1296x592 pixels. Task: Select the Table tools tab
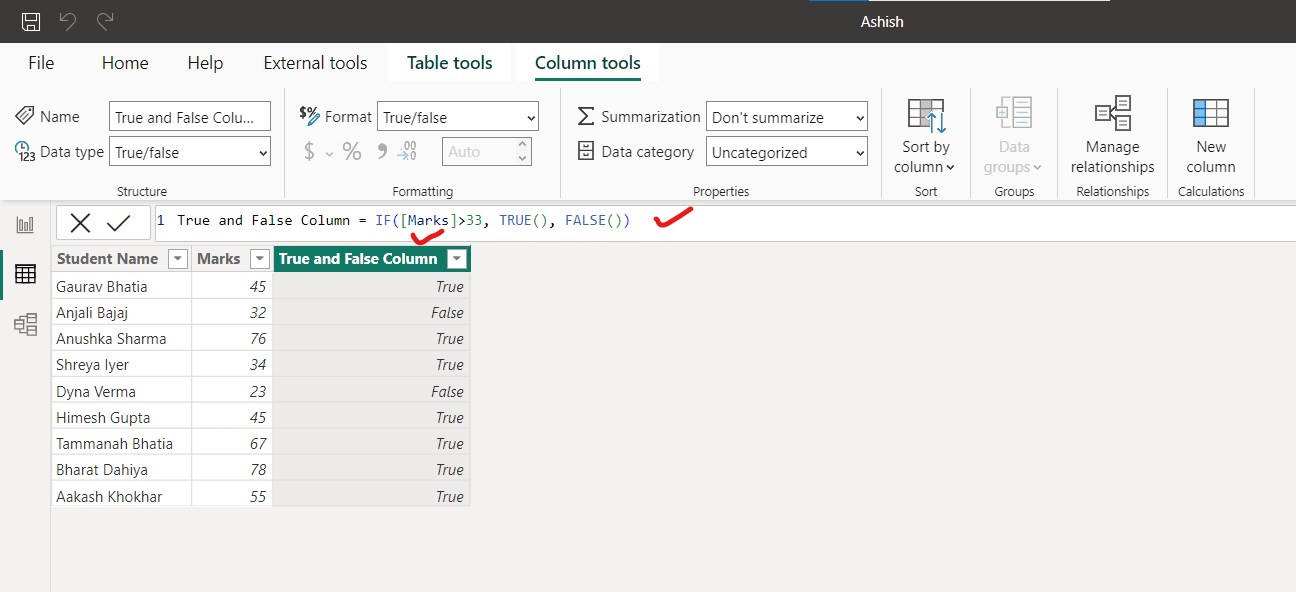[x=449, y=62]
